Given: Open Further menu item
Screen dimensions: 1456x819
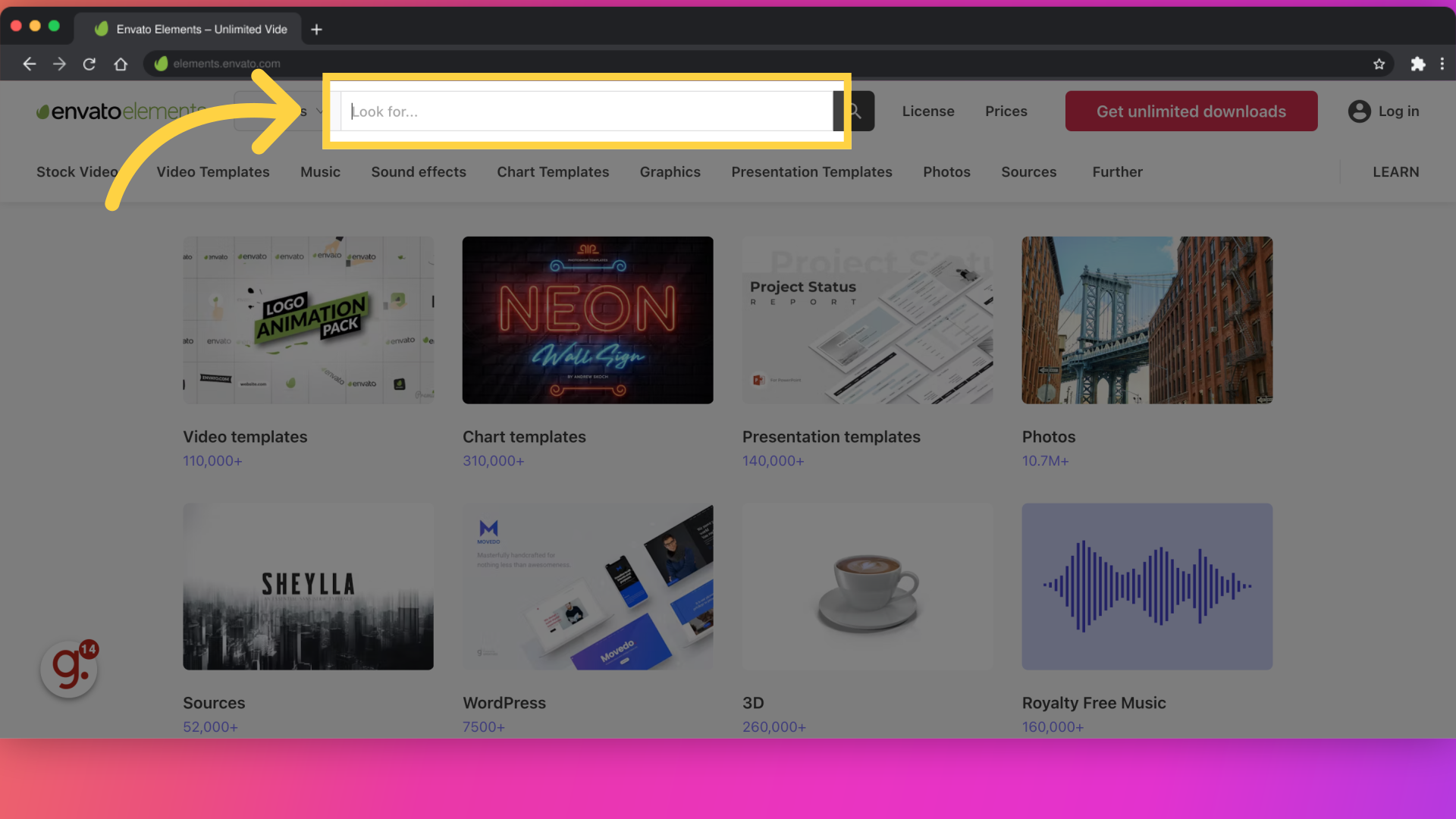Looking at the screenshot, I should tap(1117, 172).
